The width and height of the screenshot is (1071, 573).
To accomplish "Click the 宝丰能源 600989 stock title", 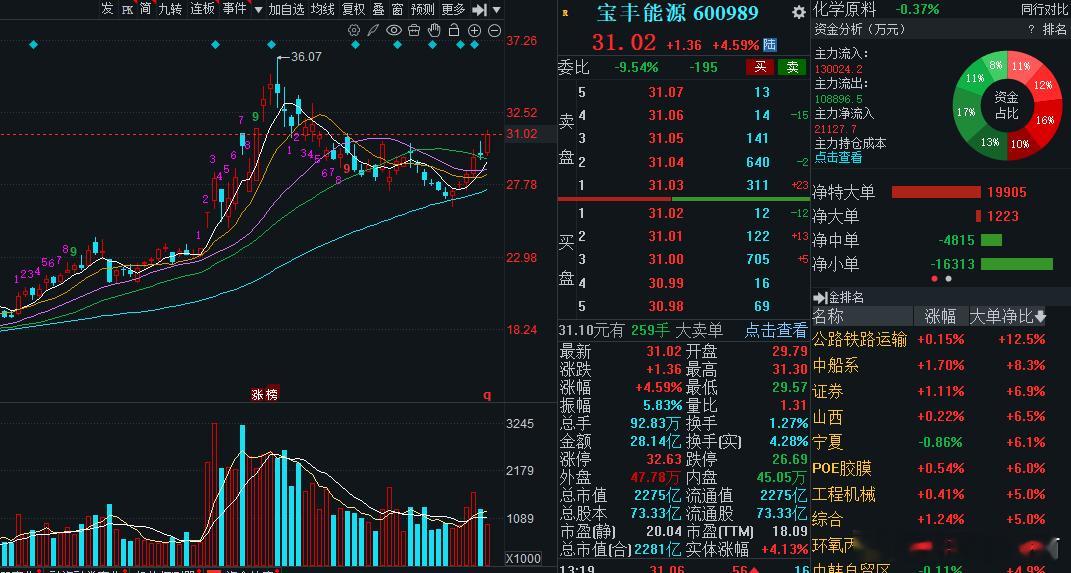I will tap(678, 12).
